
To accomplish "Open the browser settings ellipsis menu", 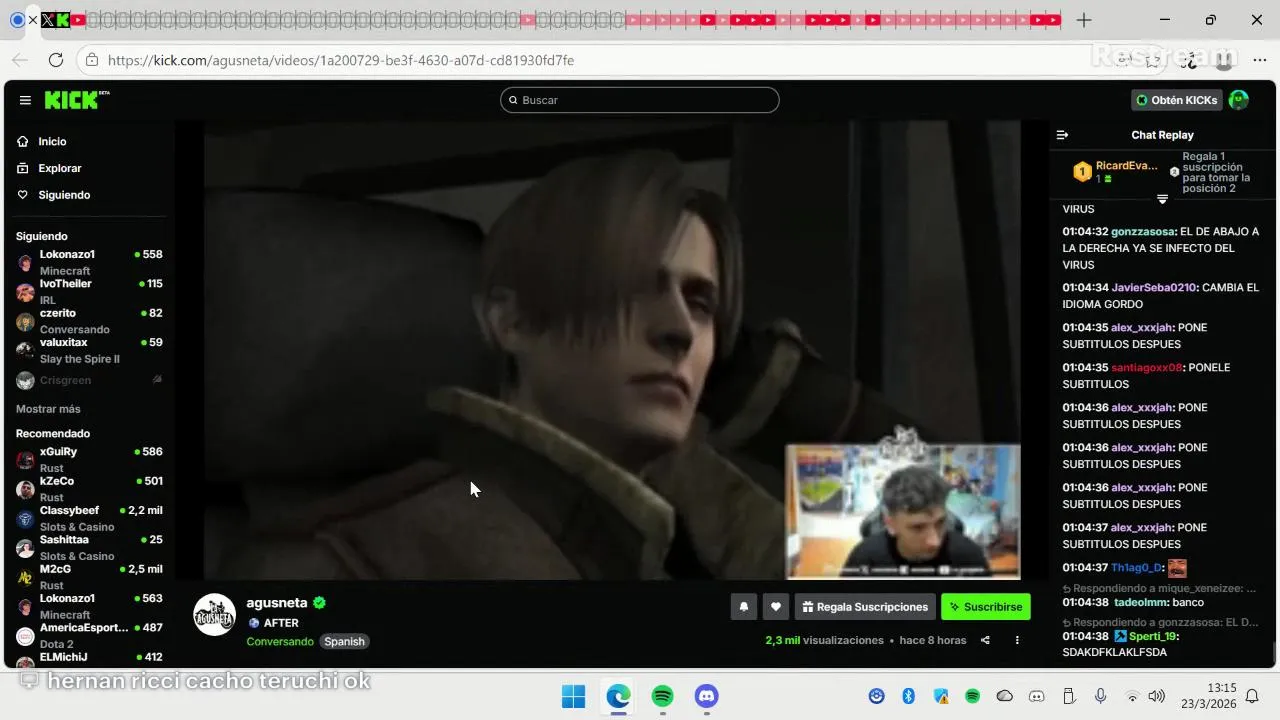I will point(1259,60).
